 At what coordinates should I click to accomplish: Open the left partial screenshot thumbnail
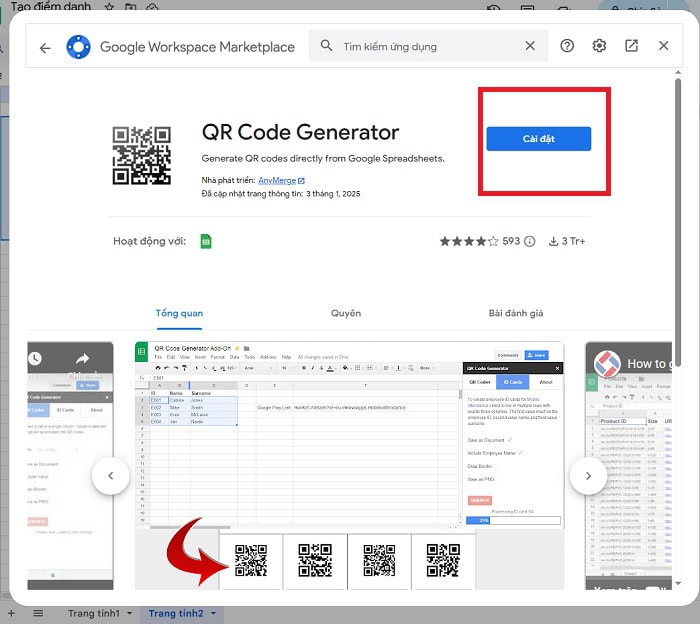(71, 466)
